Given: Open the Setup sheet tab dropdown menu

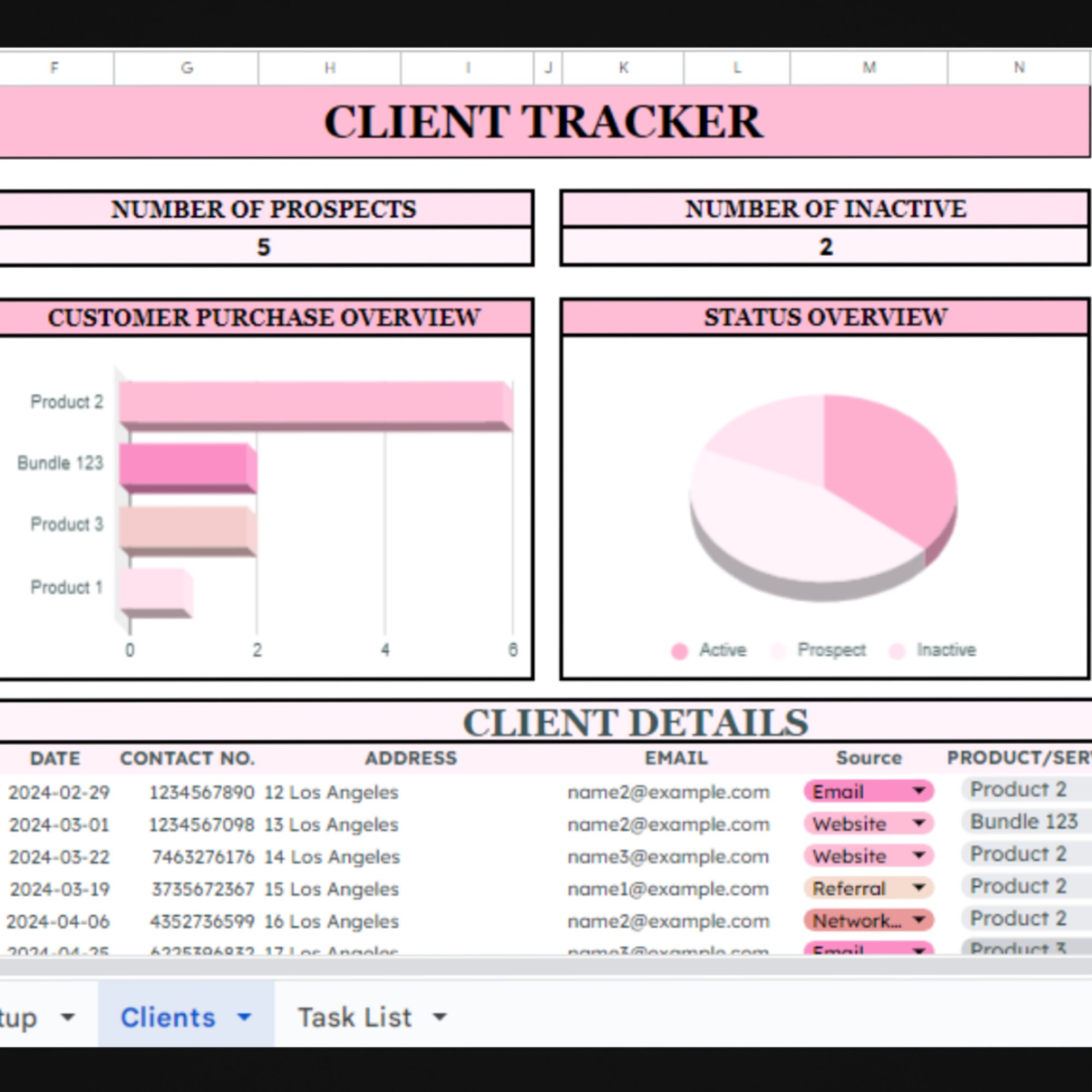Looking at the screenshot, I should pyautogui.click(x=66, y=1016).
